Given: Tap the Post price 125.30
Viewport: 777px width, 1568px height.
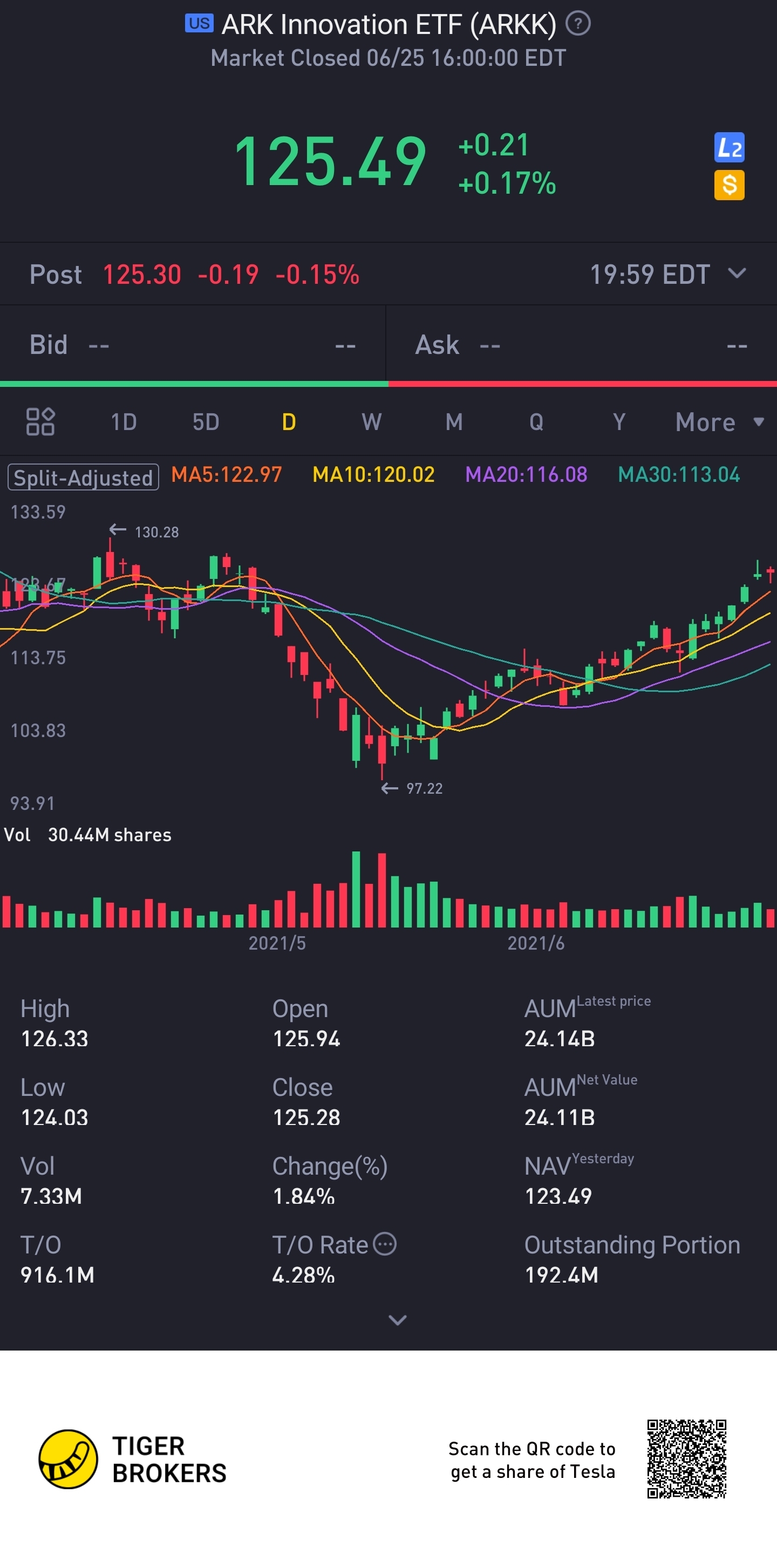Looking at the screenshot, I should (x=142, y=275).
